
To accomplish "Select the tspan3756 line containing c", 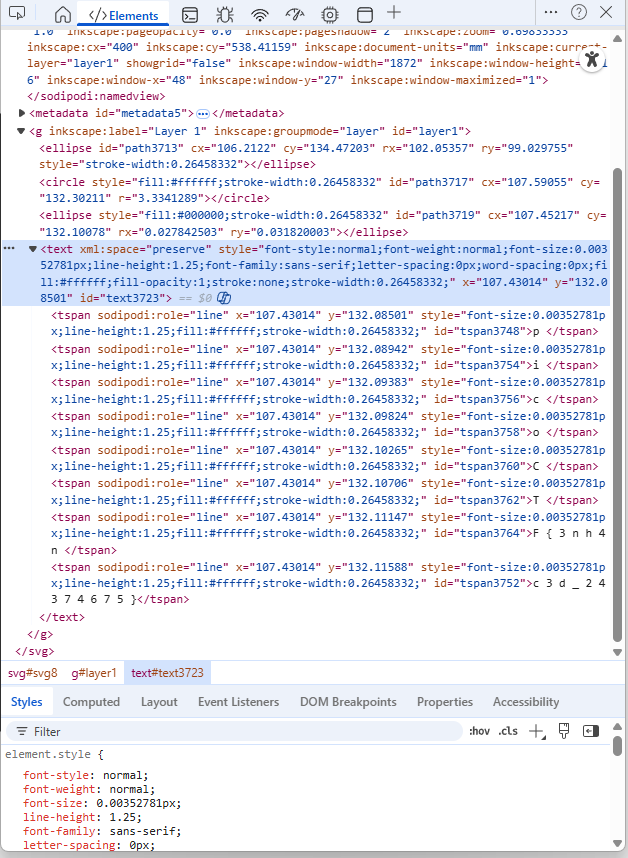I will pyautogui.click(x=328, y=391).
